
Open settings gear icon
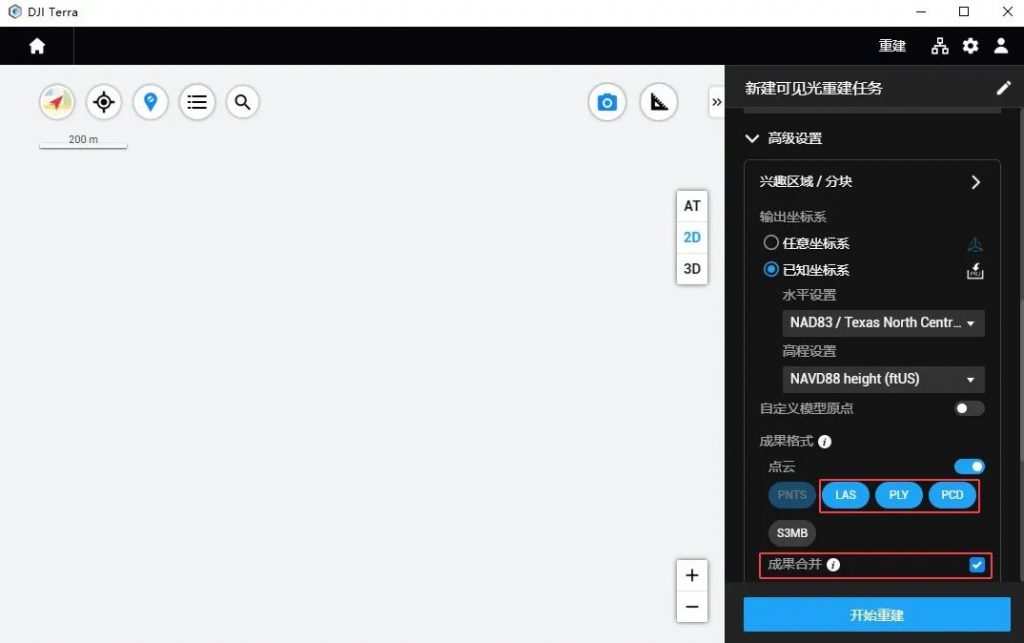[970, 46]
